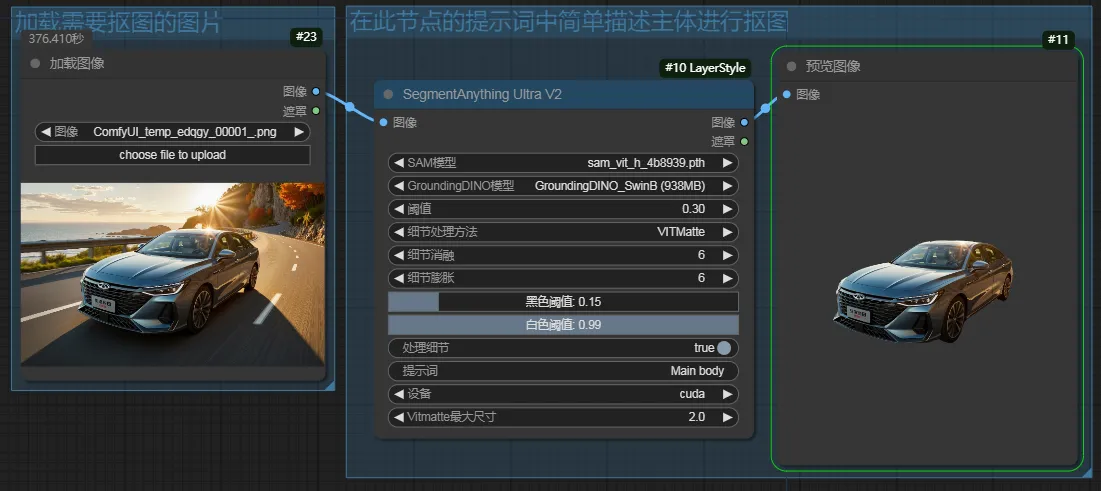Click the 提示词 Main body text field
The image size is (1101, 491).
[x=563, y=371]
